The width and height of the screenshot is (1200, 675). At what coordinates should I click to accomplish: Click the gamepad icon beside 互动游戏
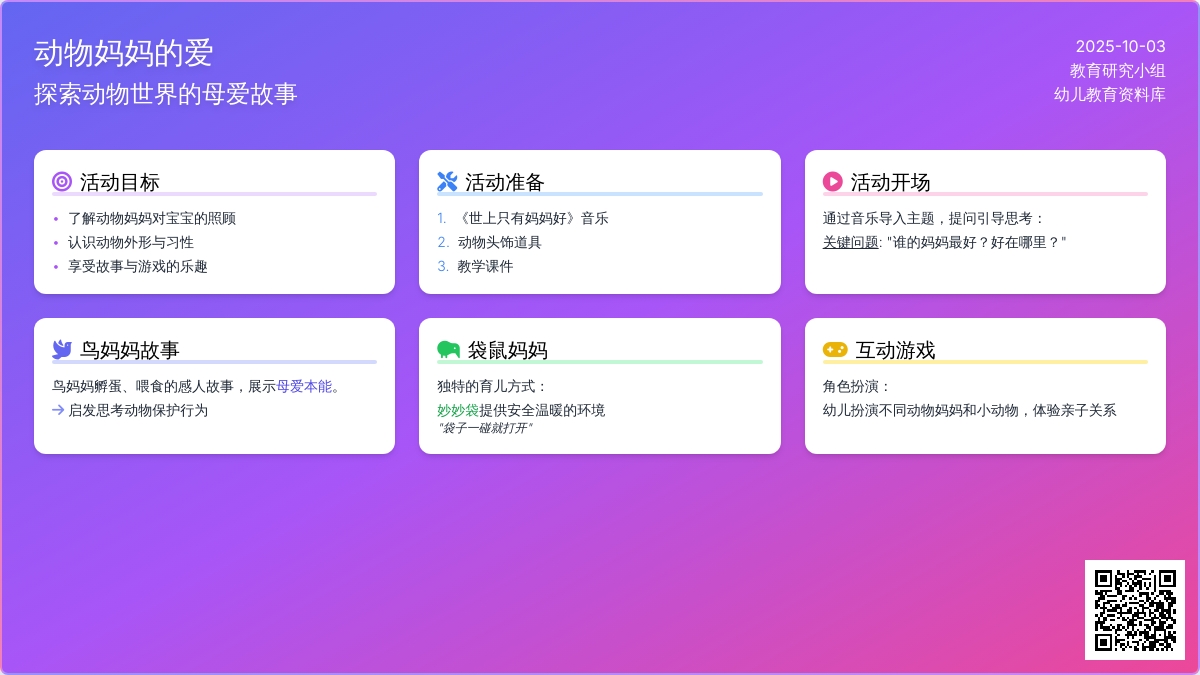tap(834, 350)
